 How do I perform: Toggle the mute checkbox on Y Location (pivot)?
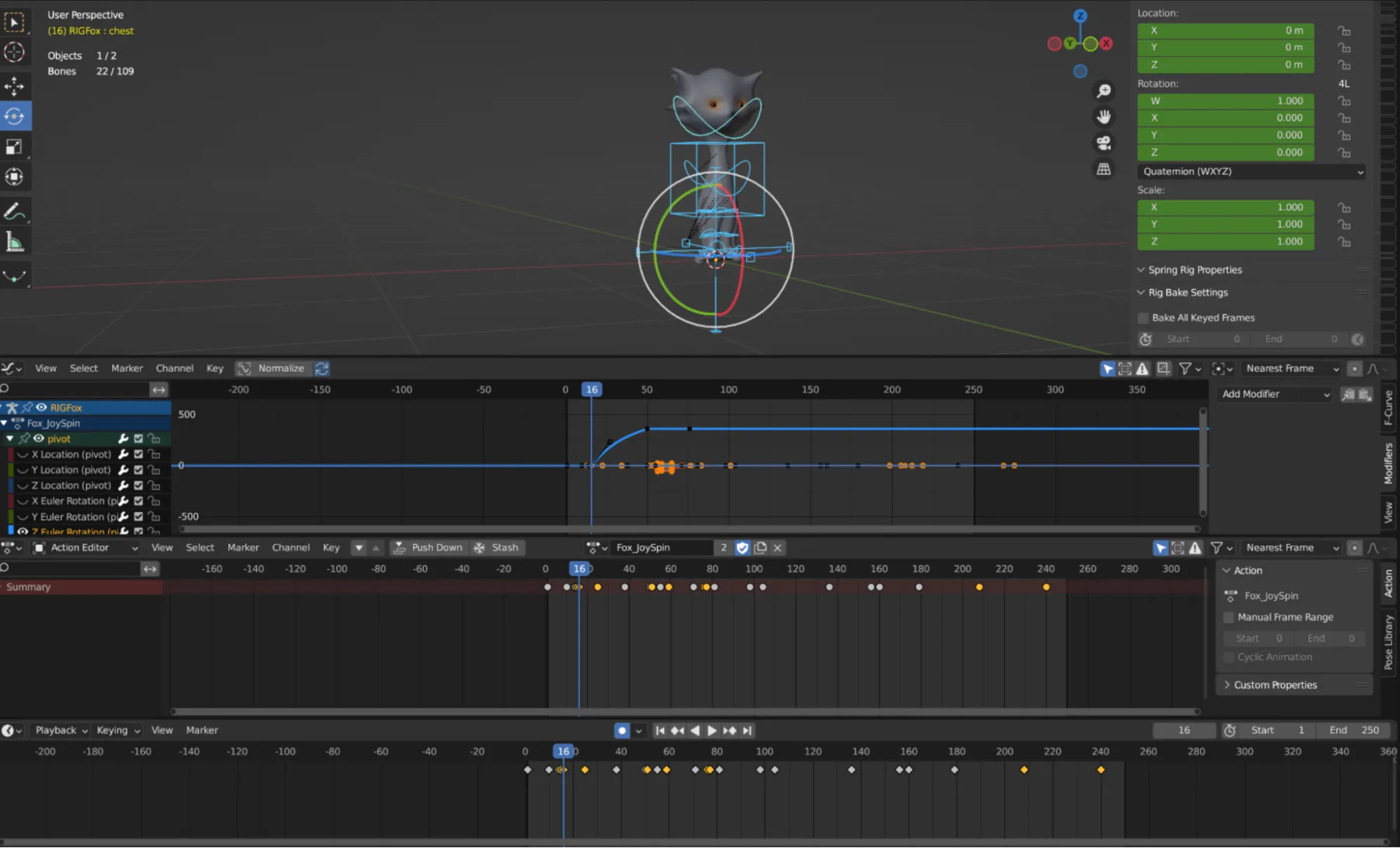tap(139, 470)
